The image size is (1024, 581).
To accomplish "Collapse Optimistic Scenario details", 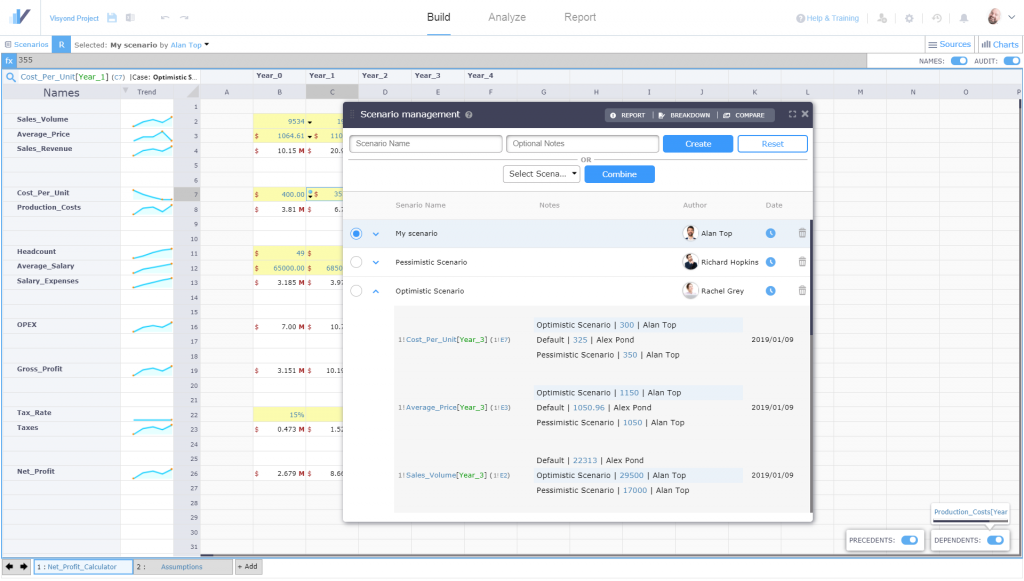I will [376, 291].
